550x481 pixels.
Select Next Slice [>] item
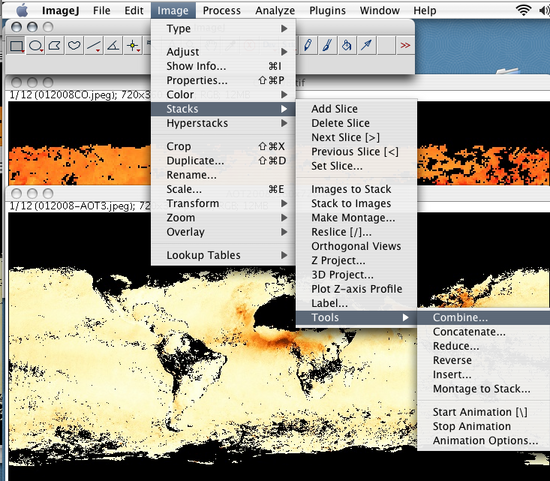click(x=356, y=138)
